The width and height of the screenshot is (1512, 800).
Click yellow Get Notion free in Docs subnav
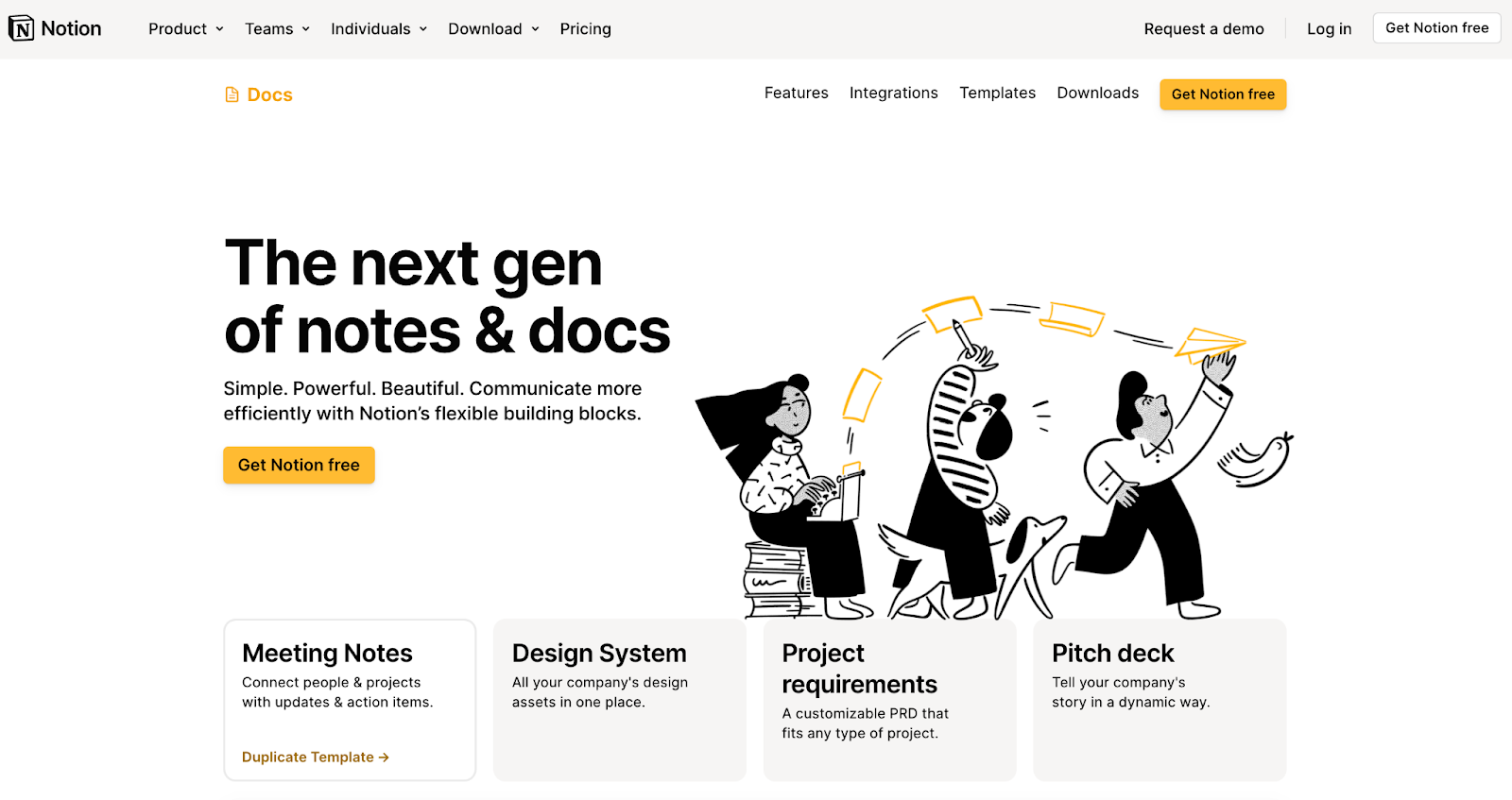[x=1223, y=94]
